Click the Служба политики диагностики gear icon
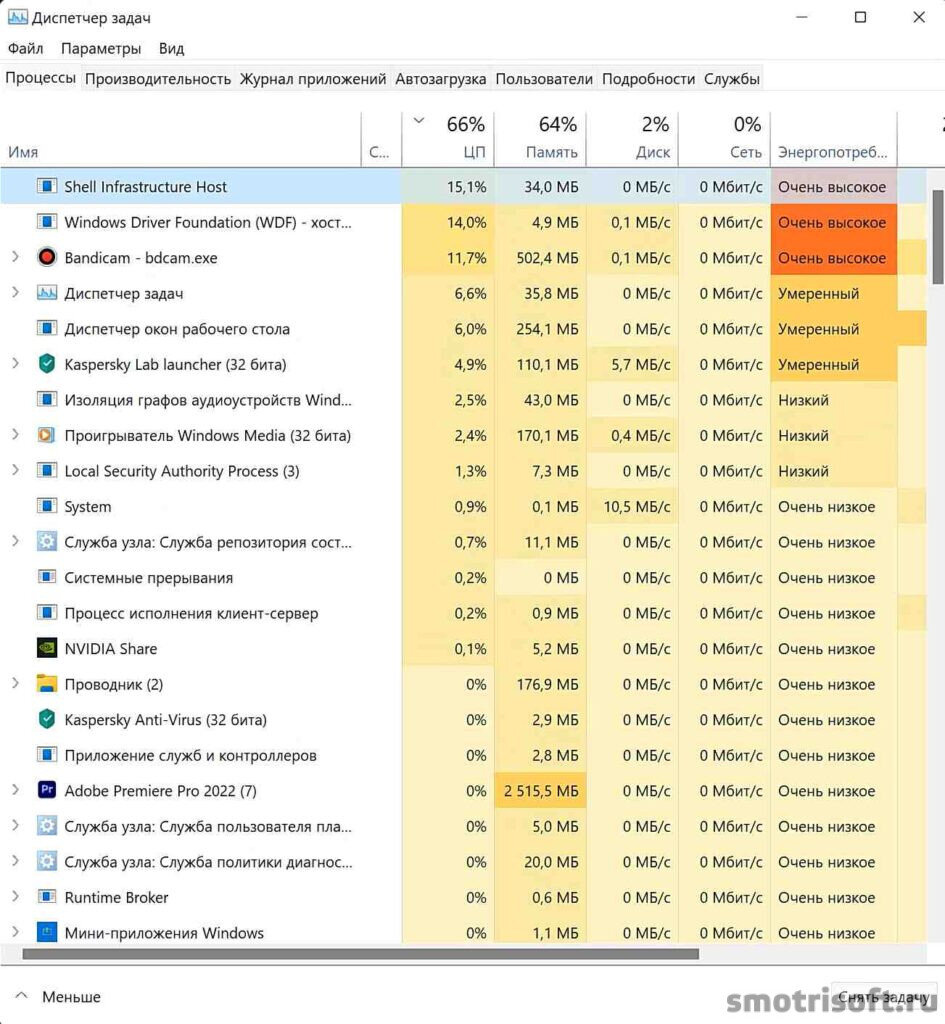The width and height of the screenshot is (945, 1024). (46, 861)
